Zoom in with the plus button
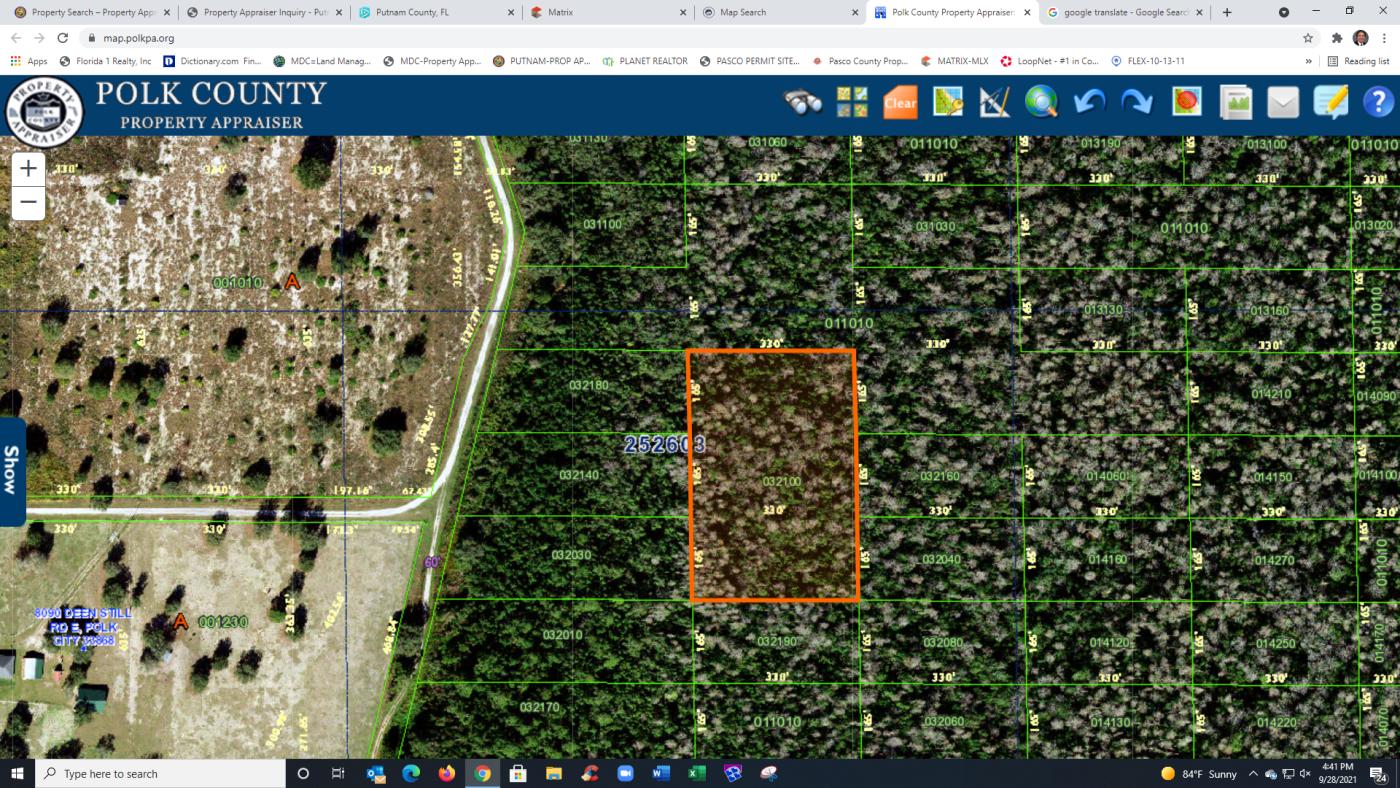 click(28, 168)
